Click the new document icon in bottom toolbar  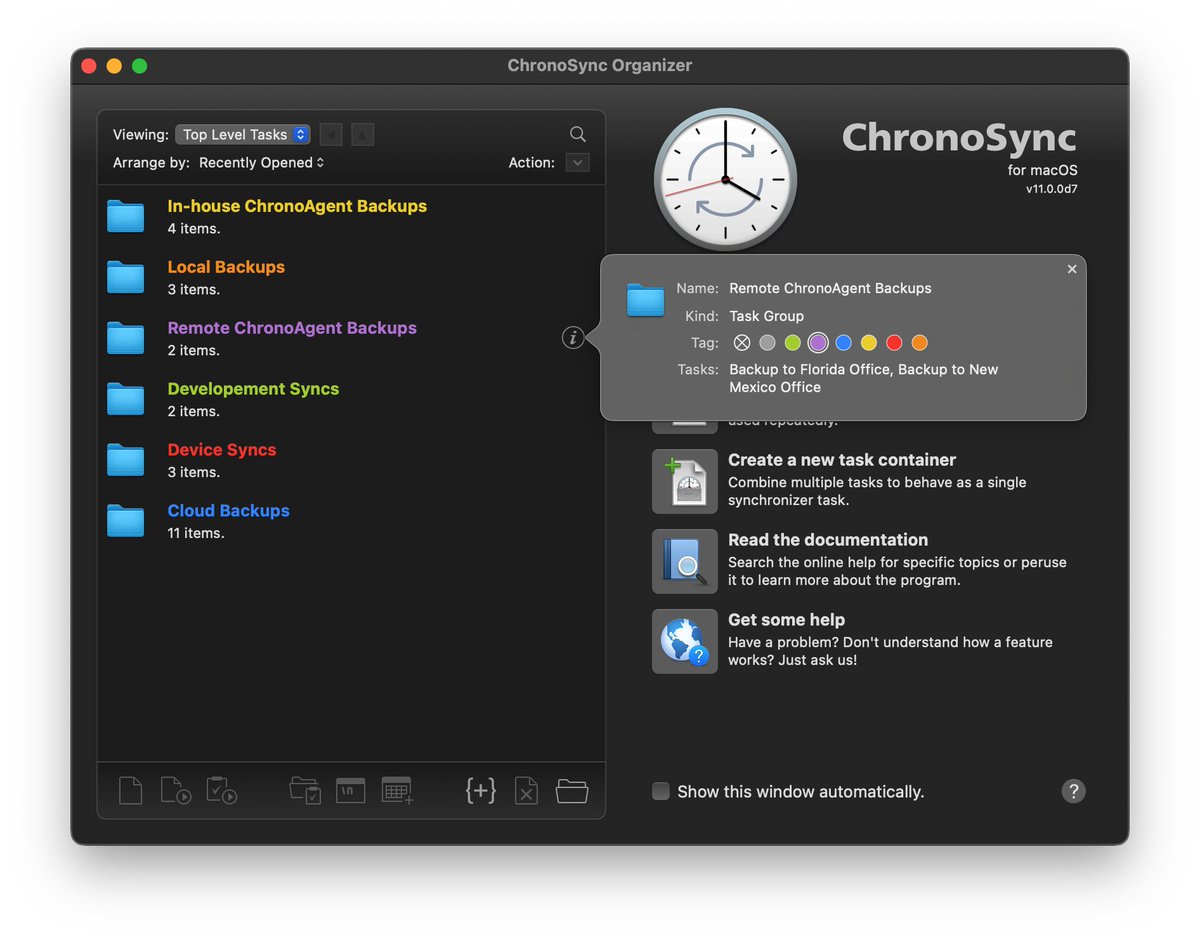(x=130, y=791)
